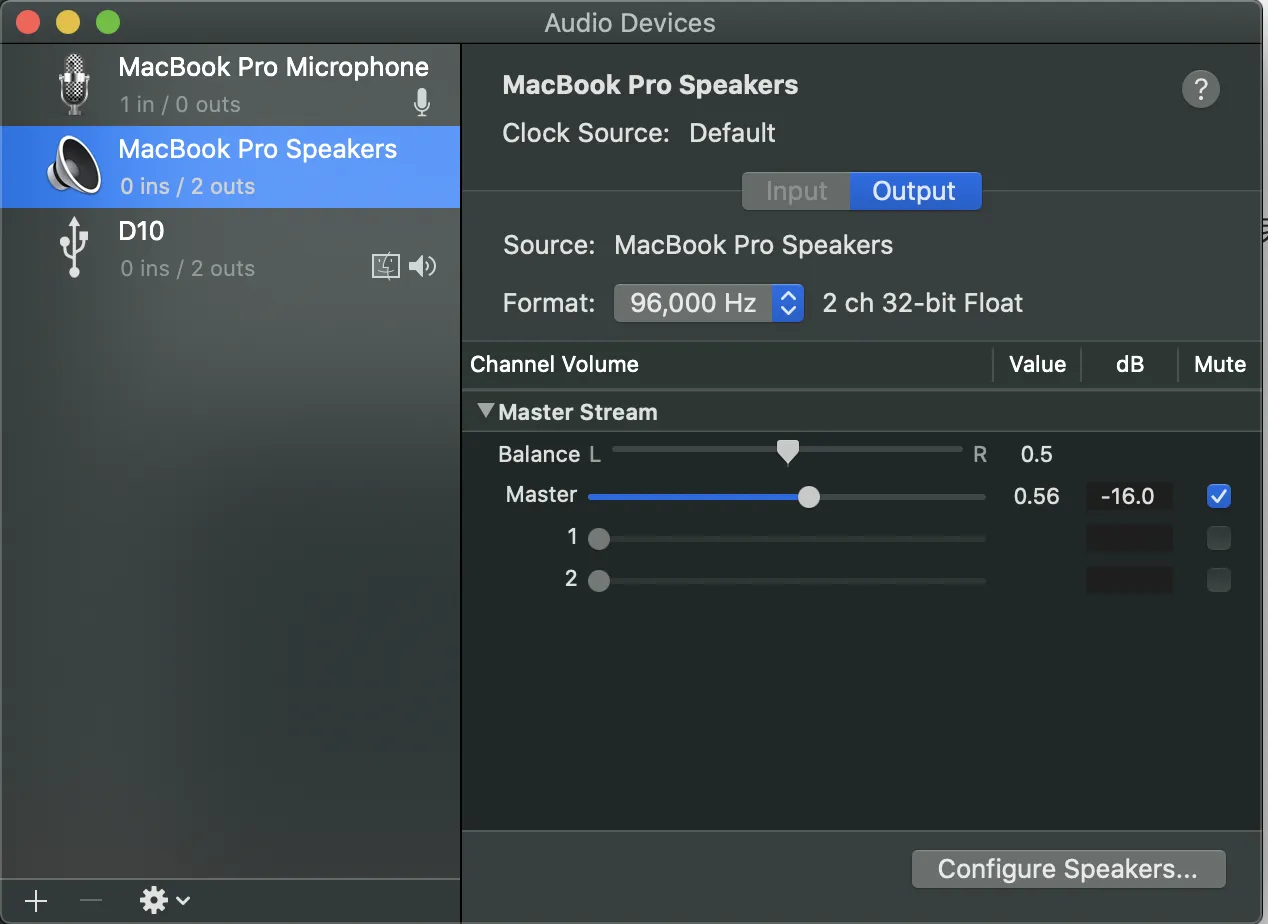
Task: Open the gear action menu
Action: [163, 901]
